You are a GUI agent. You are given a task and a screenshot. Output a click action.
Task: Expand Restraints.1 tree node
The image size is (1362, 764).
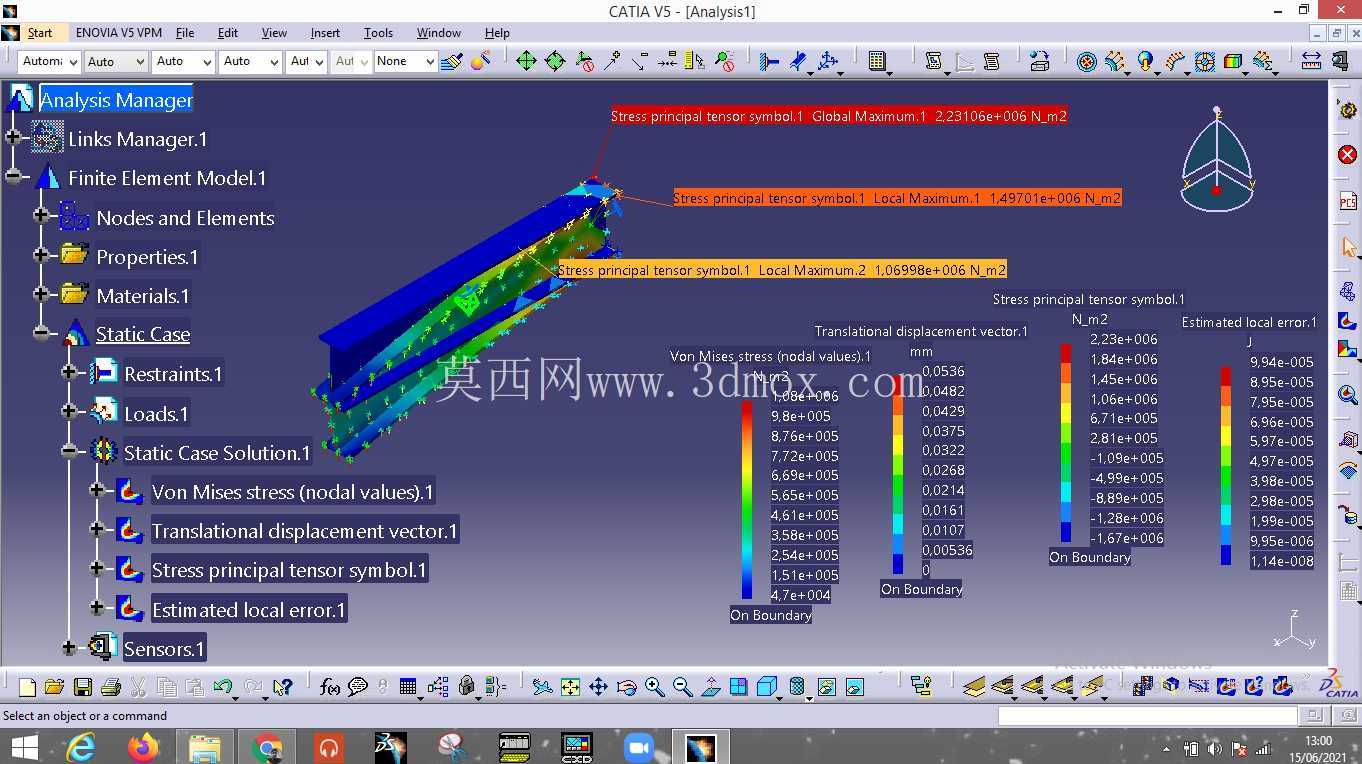click(69, 372)
